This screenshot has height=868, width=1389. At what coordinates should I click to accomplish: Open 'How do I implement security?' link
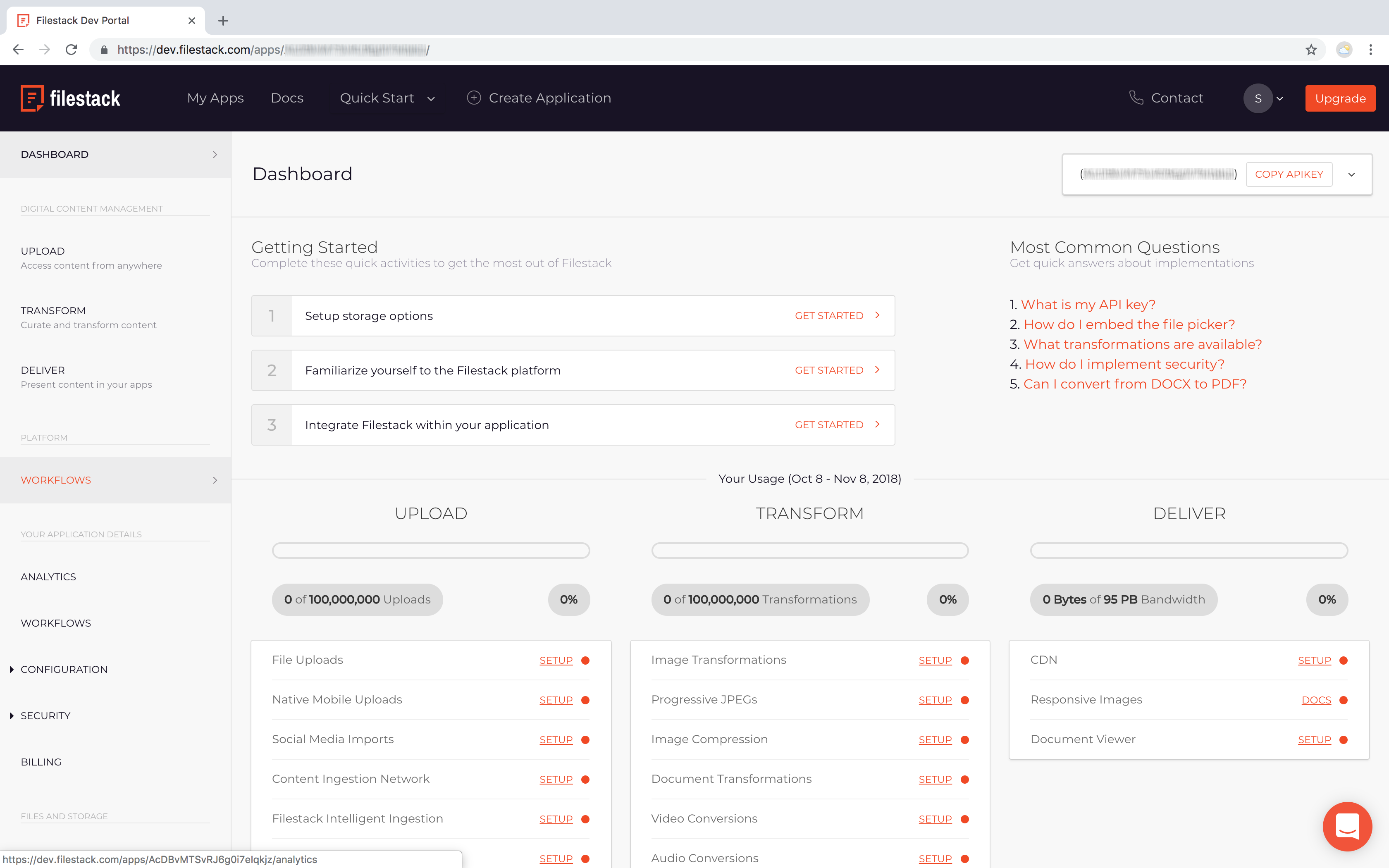(x=1124, y=365)
